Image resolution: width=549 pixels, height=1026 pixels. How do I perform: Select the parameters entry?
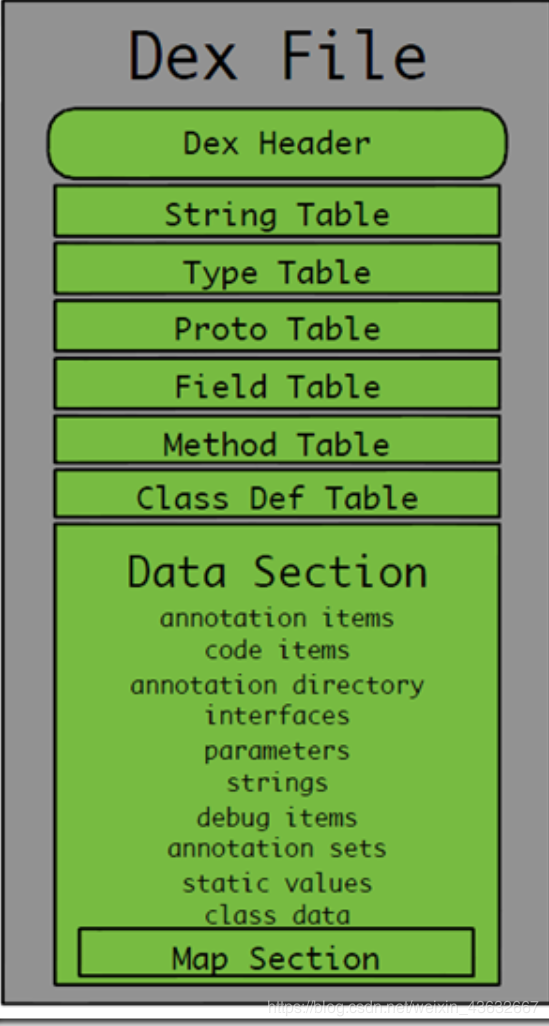point(277,751)
